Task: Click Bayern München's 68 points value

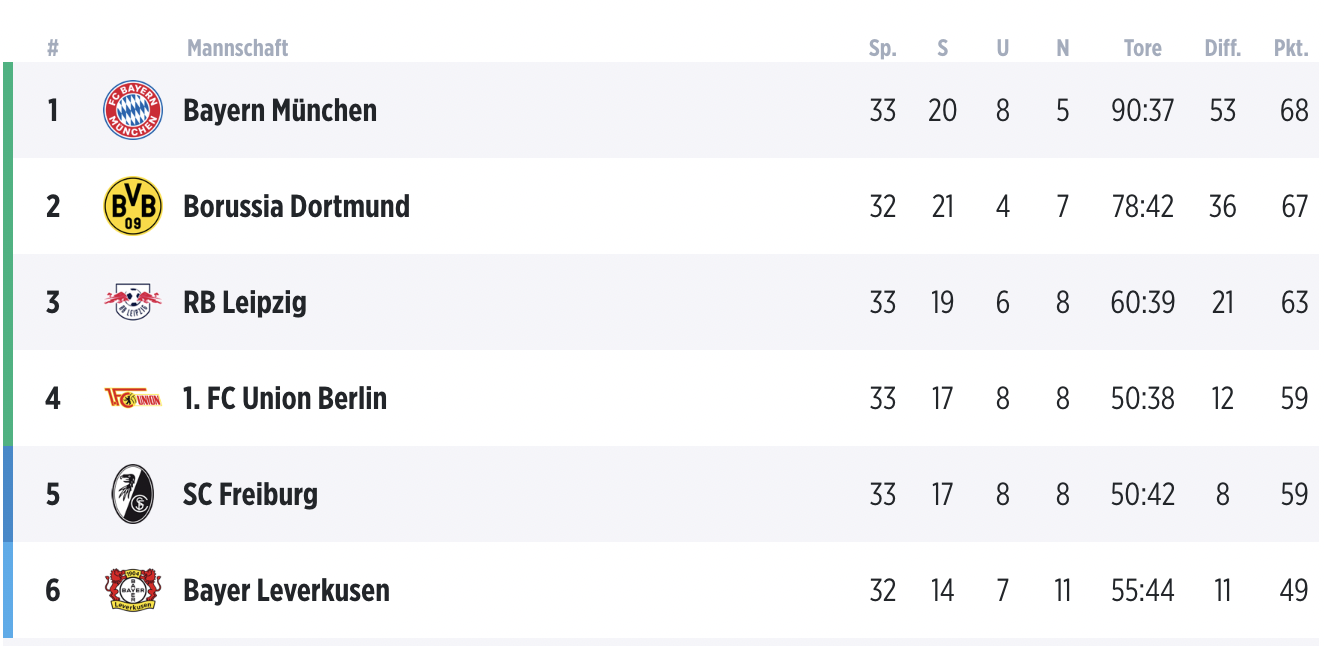Action: (1293, 110)
